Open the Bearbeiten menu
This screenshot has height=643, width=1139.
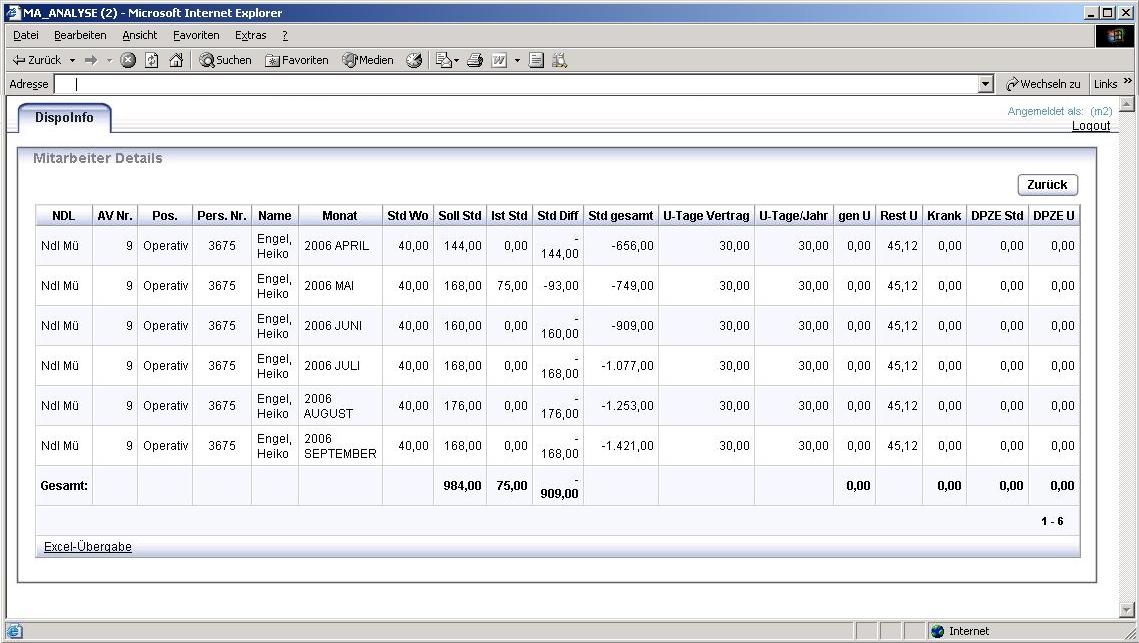(x=80, y=35)
